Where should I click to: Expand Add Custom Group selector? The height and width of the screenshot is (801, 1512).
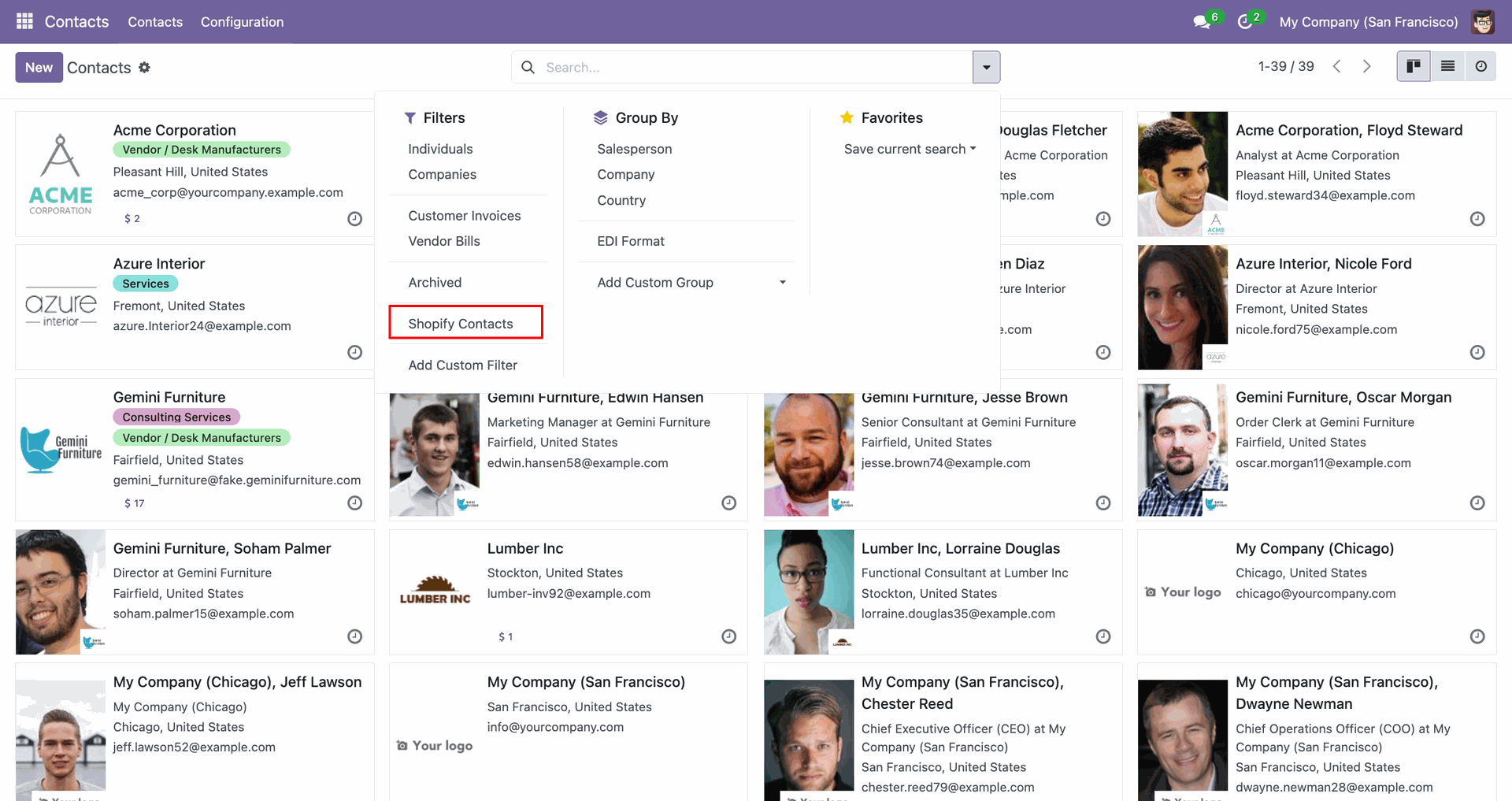[691, 283]
